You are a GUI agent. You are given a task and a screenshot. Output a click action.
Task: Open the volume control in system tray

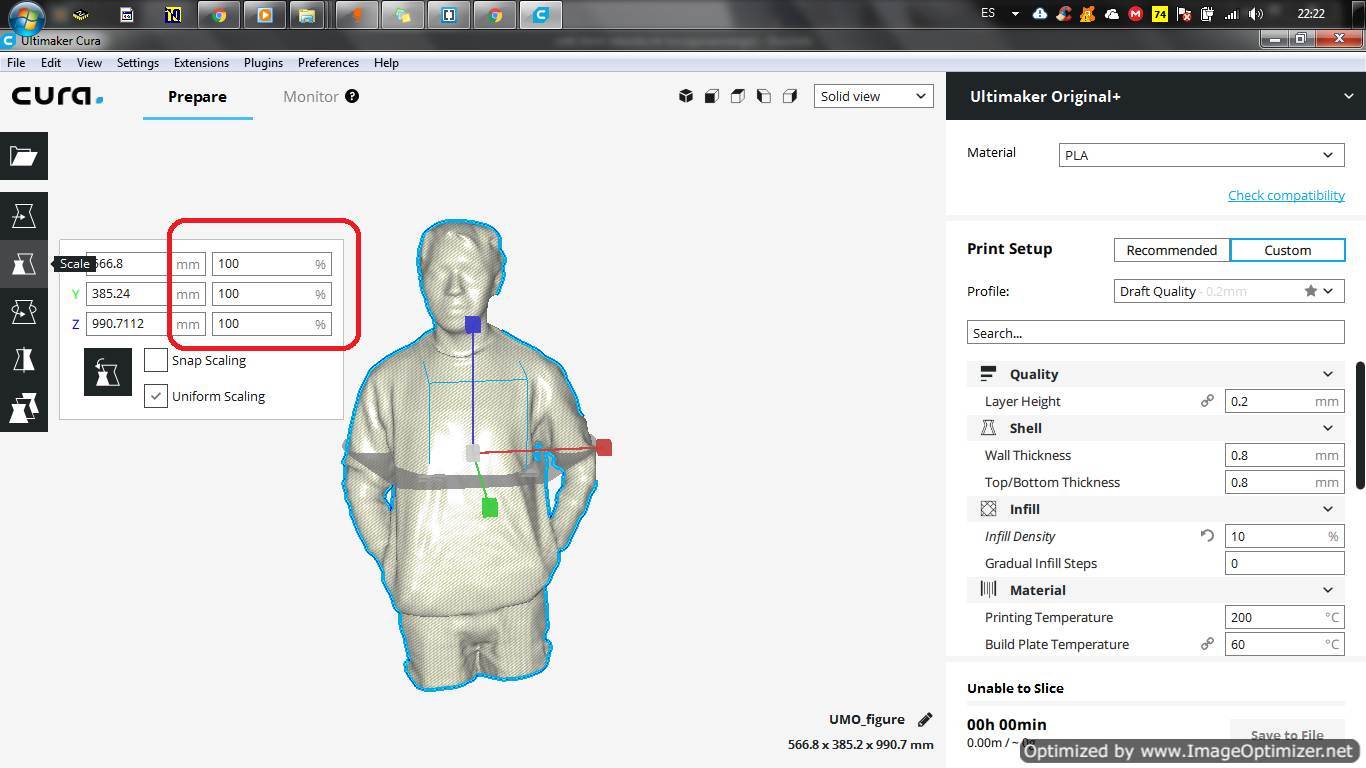[x=1256, y=14]
